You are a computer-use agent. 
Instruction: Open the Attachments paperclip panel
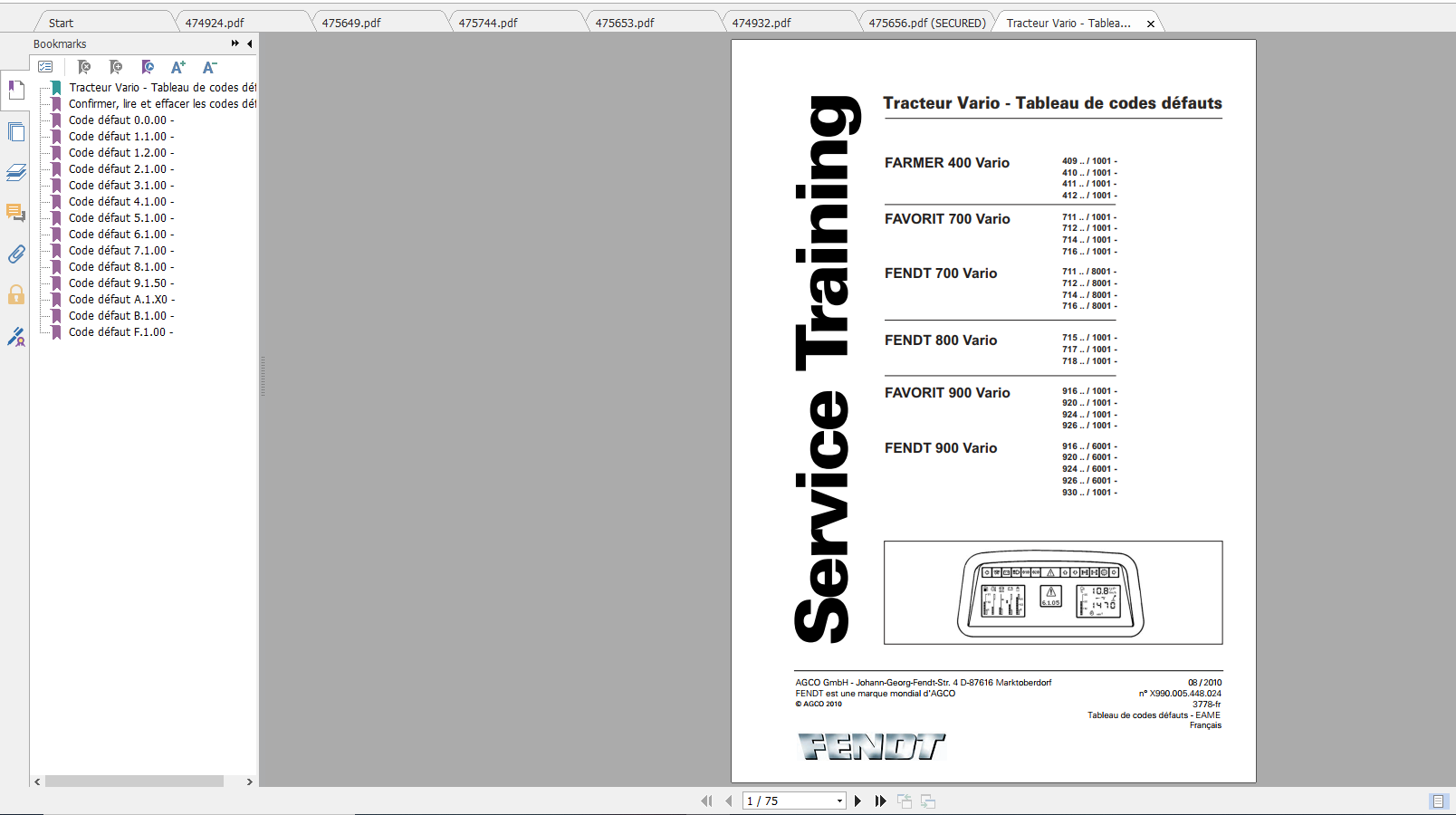click(16, 254)
